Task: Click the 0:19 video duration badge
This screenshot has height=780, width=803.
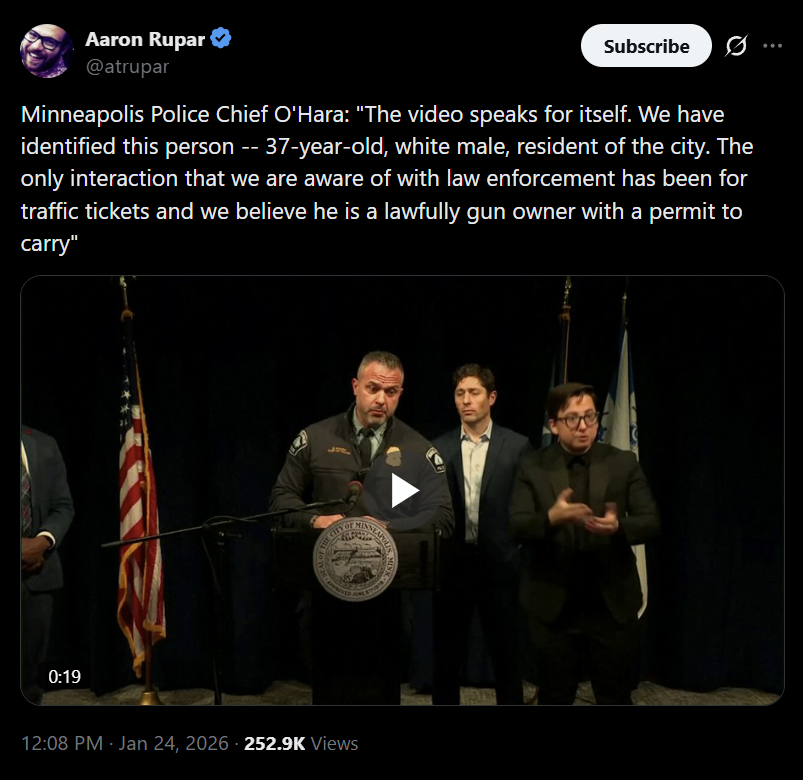Action: click(x=65, y=677)
